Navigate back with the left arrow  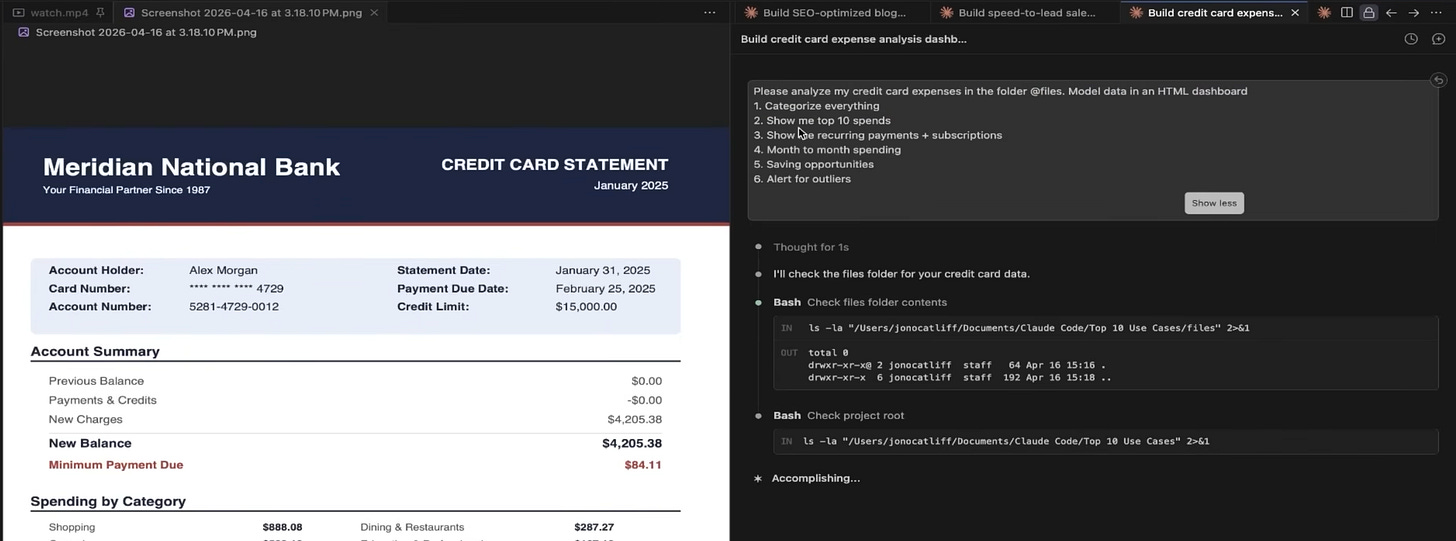coord(1391,13)
